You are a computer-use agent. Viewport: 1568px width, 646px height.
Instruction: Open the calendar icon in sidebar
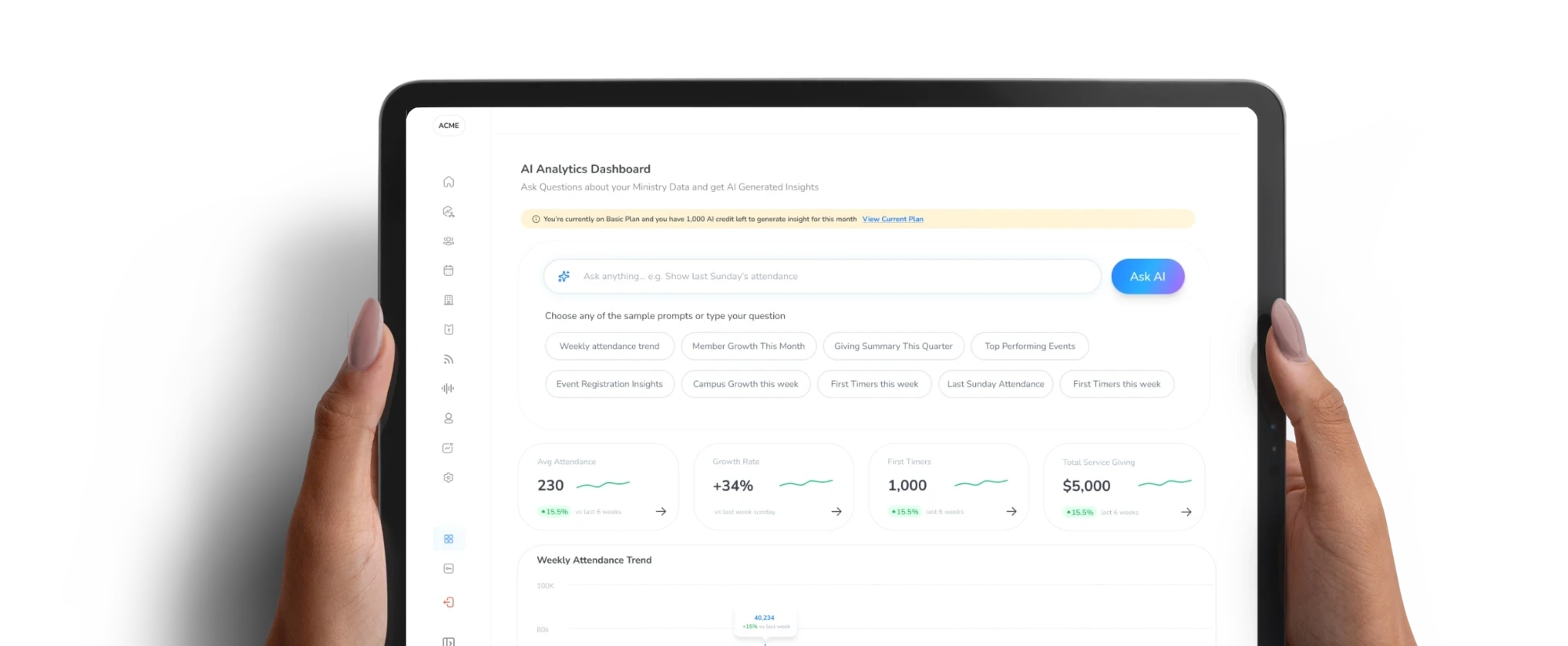point(448,270)
